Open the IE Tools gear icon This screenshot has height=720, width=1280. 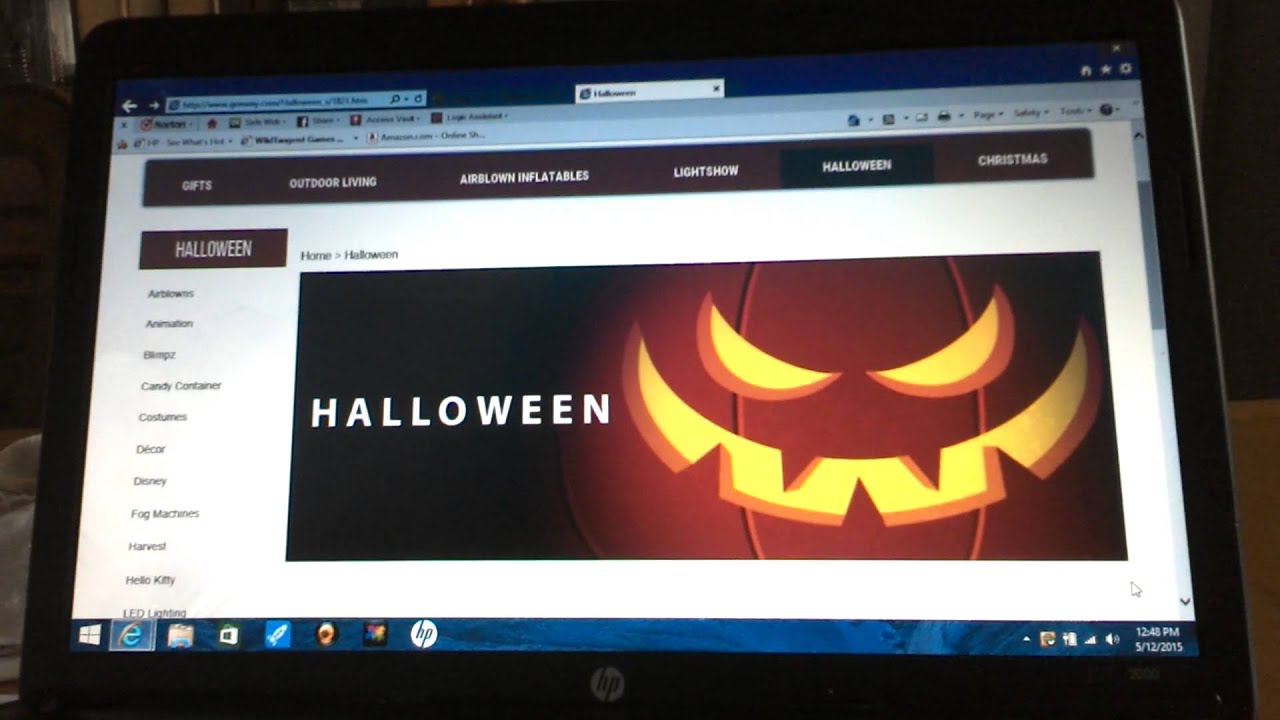(1126, 69)
